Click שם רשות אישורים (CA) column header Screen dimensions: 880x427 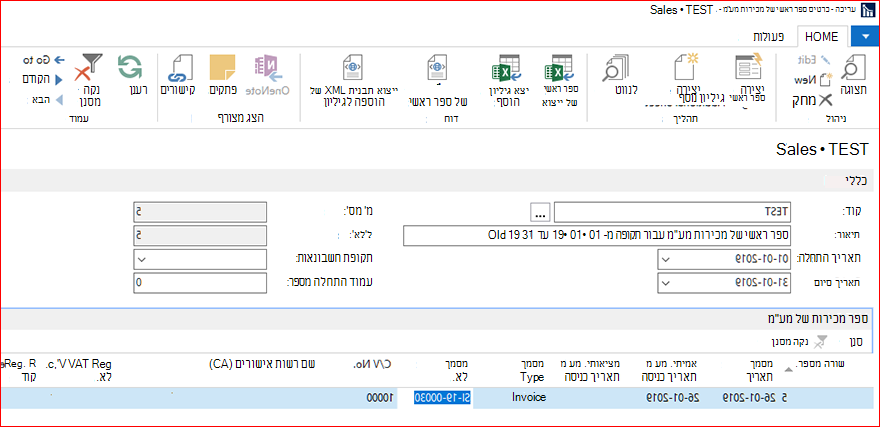(x=263, y=364)
